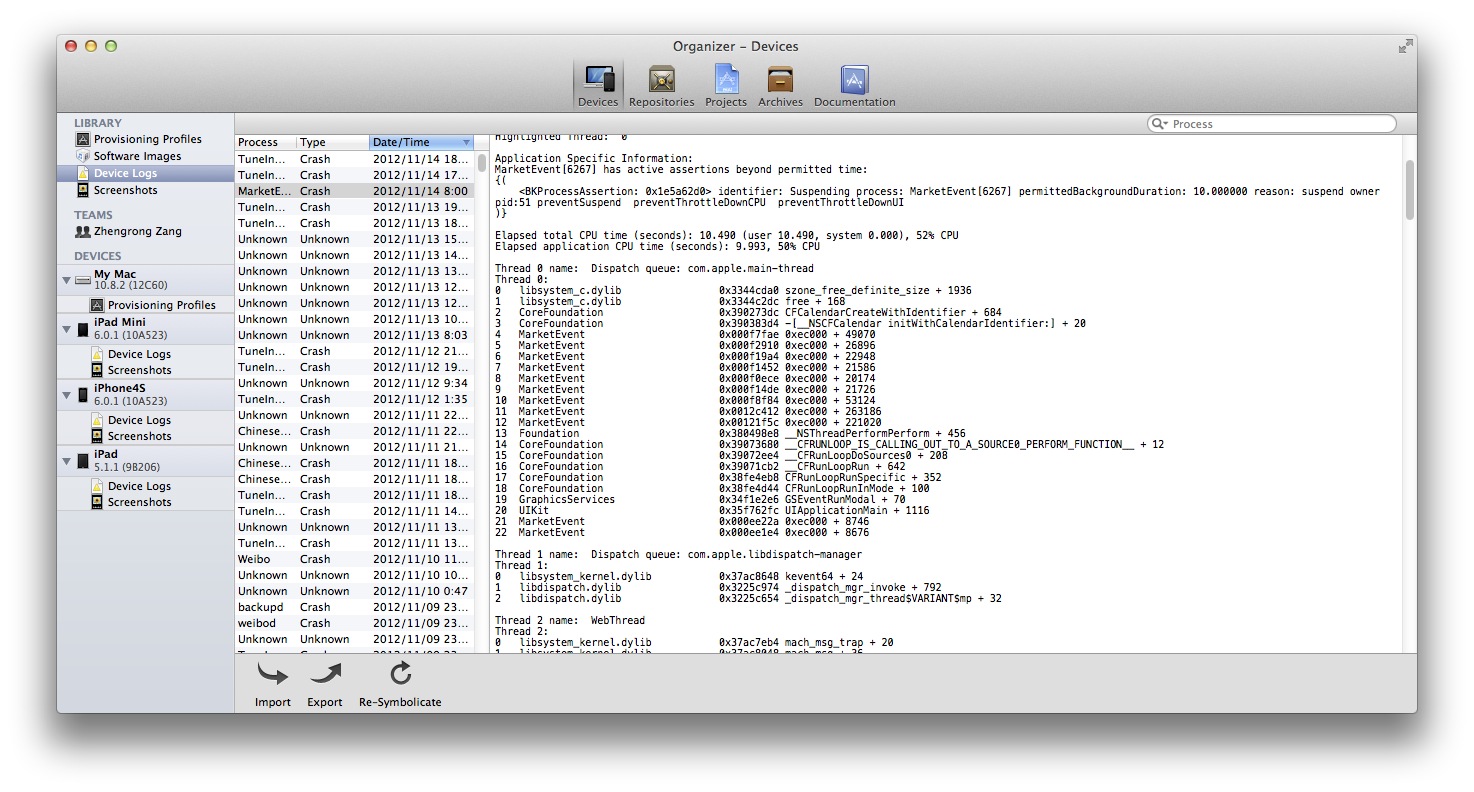Select the Weibo crash log row
This screenshot has width=1474, height=792.
point(355,559)
